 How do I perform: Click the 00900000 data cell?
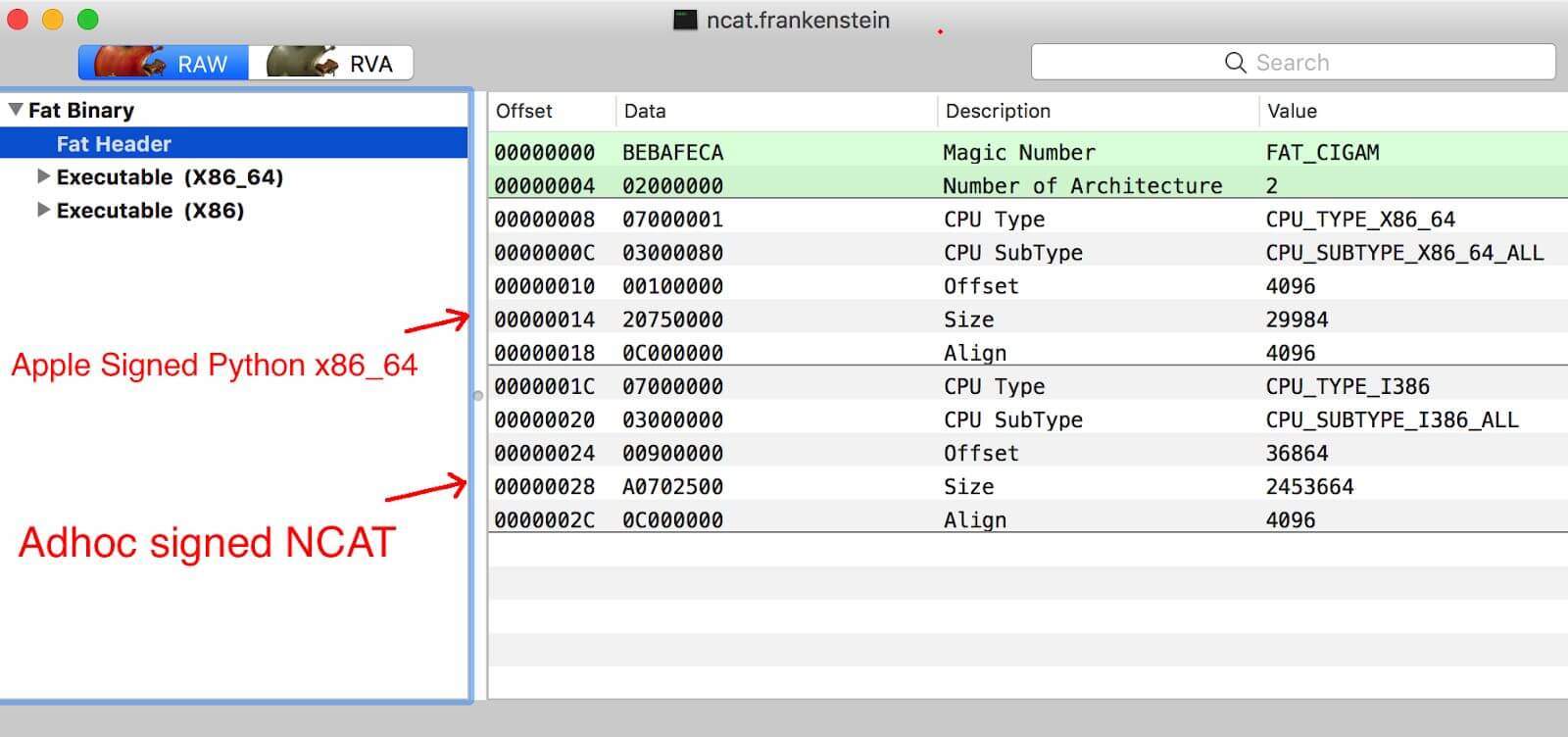[x=672, y=453]
